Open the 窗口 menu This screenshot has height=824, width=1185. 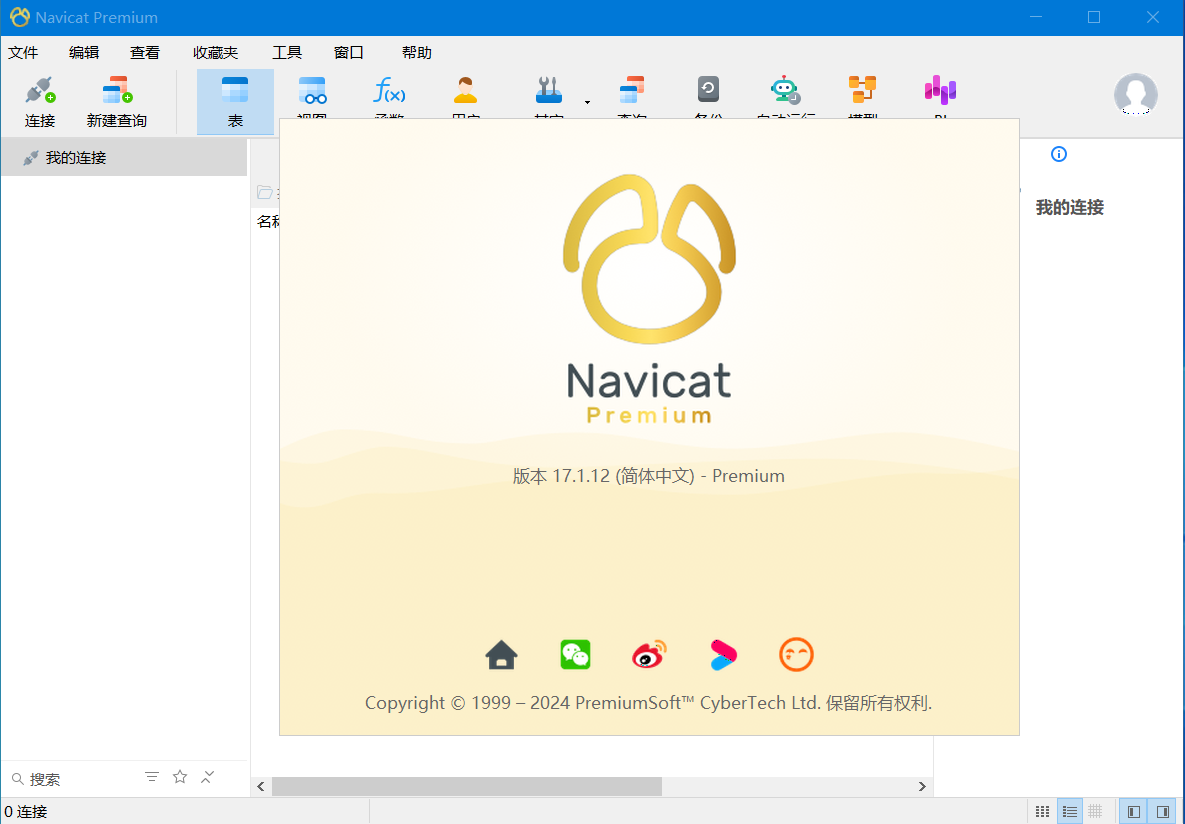point(348,52)
